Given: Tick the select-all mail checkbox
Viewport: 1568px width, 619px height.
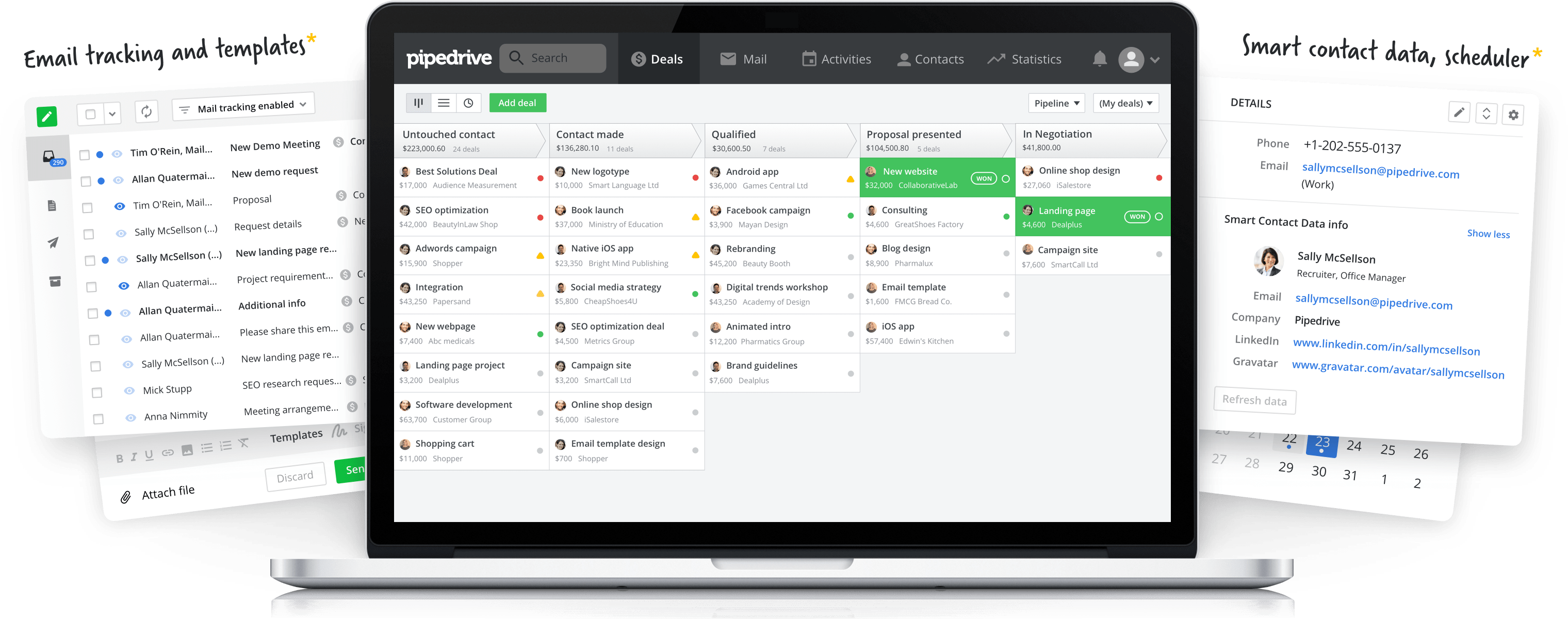Looking at the screenshot, I should (x=90, y=114).
